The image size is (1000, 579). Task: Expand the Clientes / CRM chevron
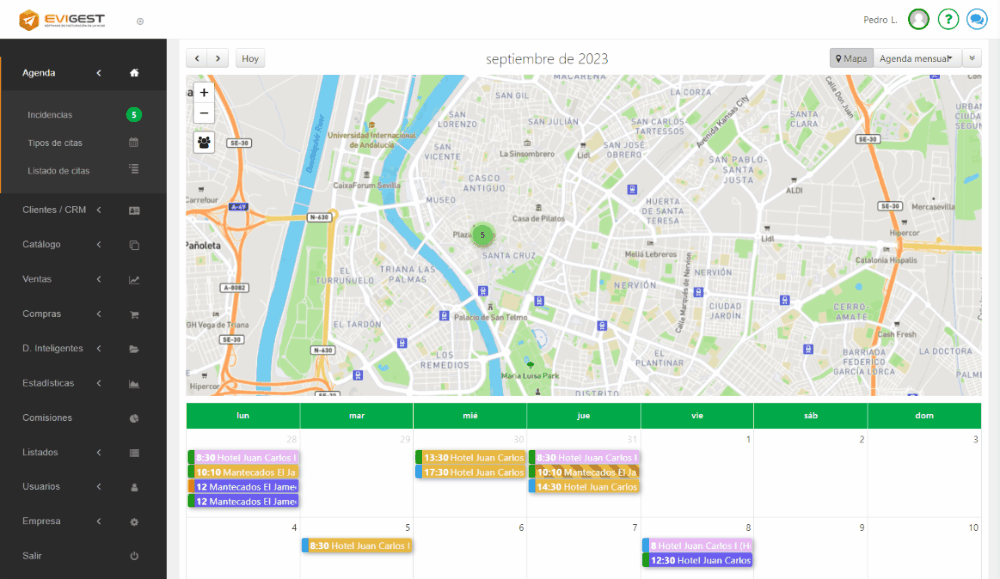(x=99, y=210)
